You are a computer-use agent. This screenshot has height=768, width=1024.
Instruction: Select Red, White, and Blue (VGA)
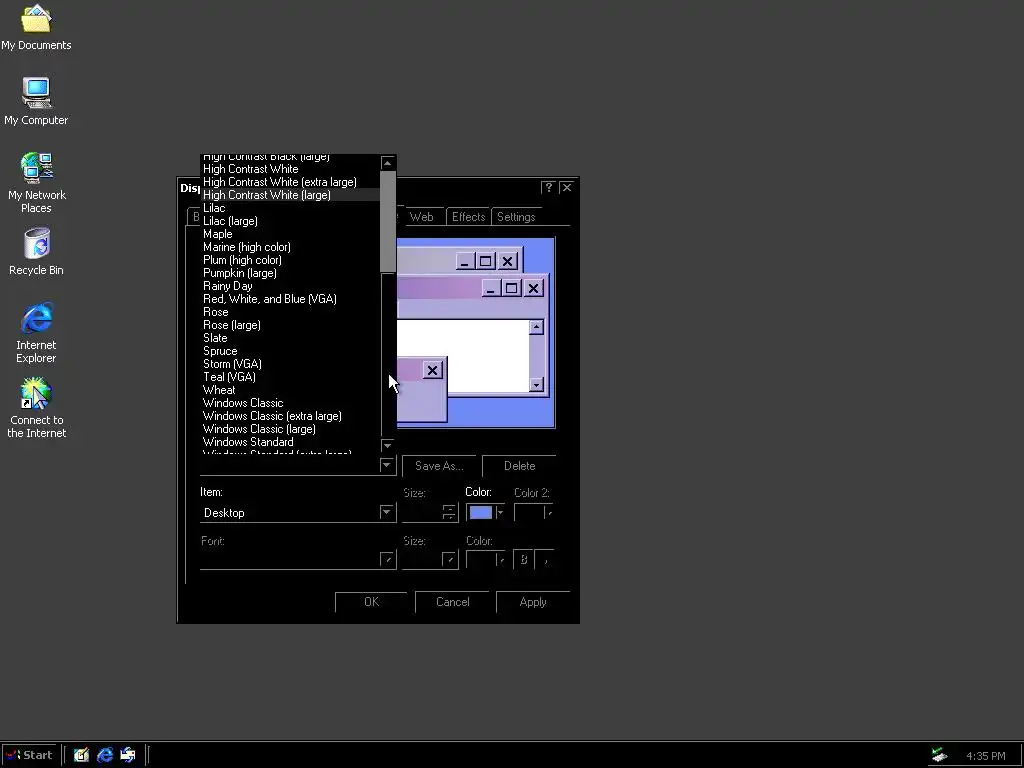coord(290,299)
